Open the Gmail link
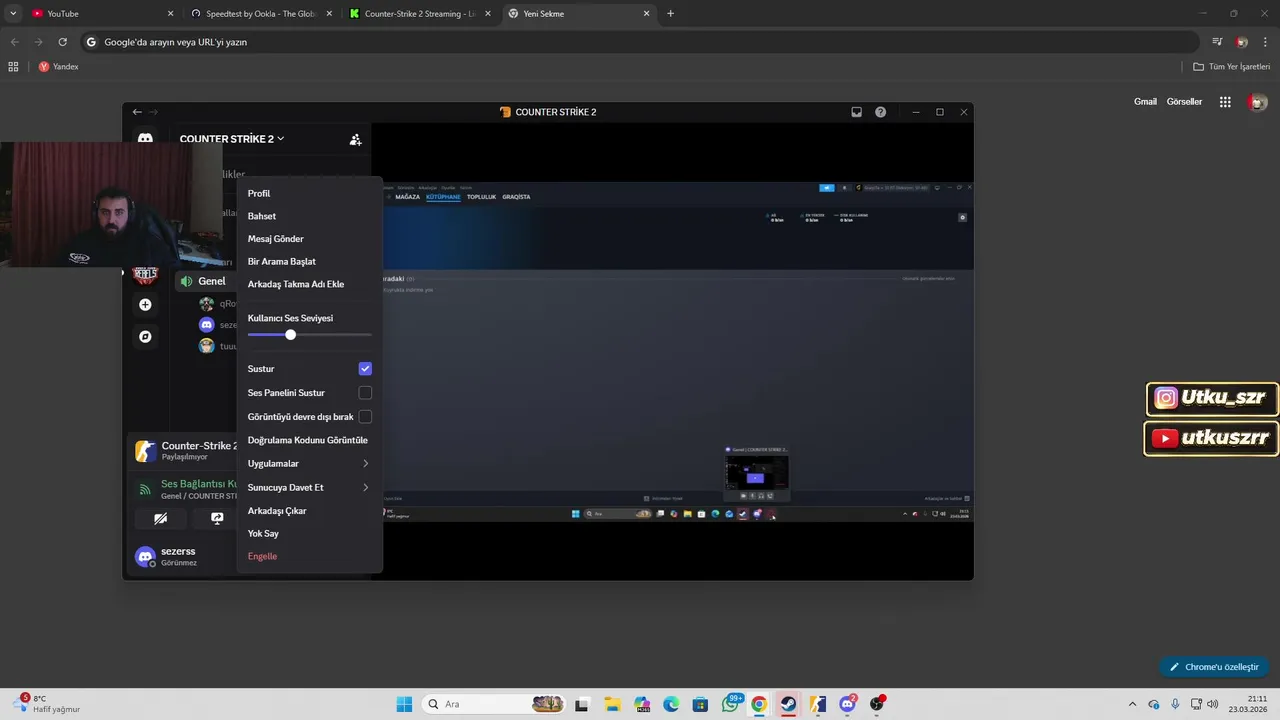Image resolution: width=1280 pixels, height=720 pixels. (x=1145, y=102)
